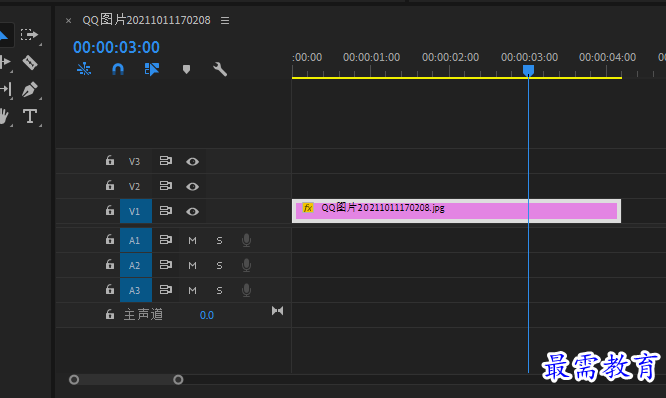Toggle lock on track V3
The image size is (666, 398).
(x=110, y=161)
